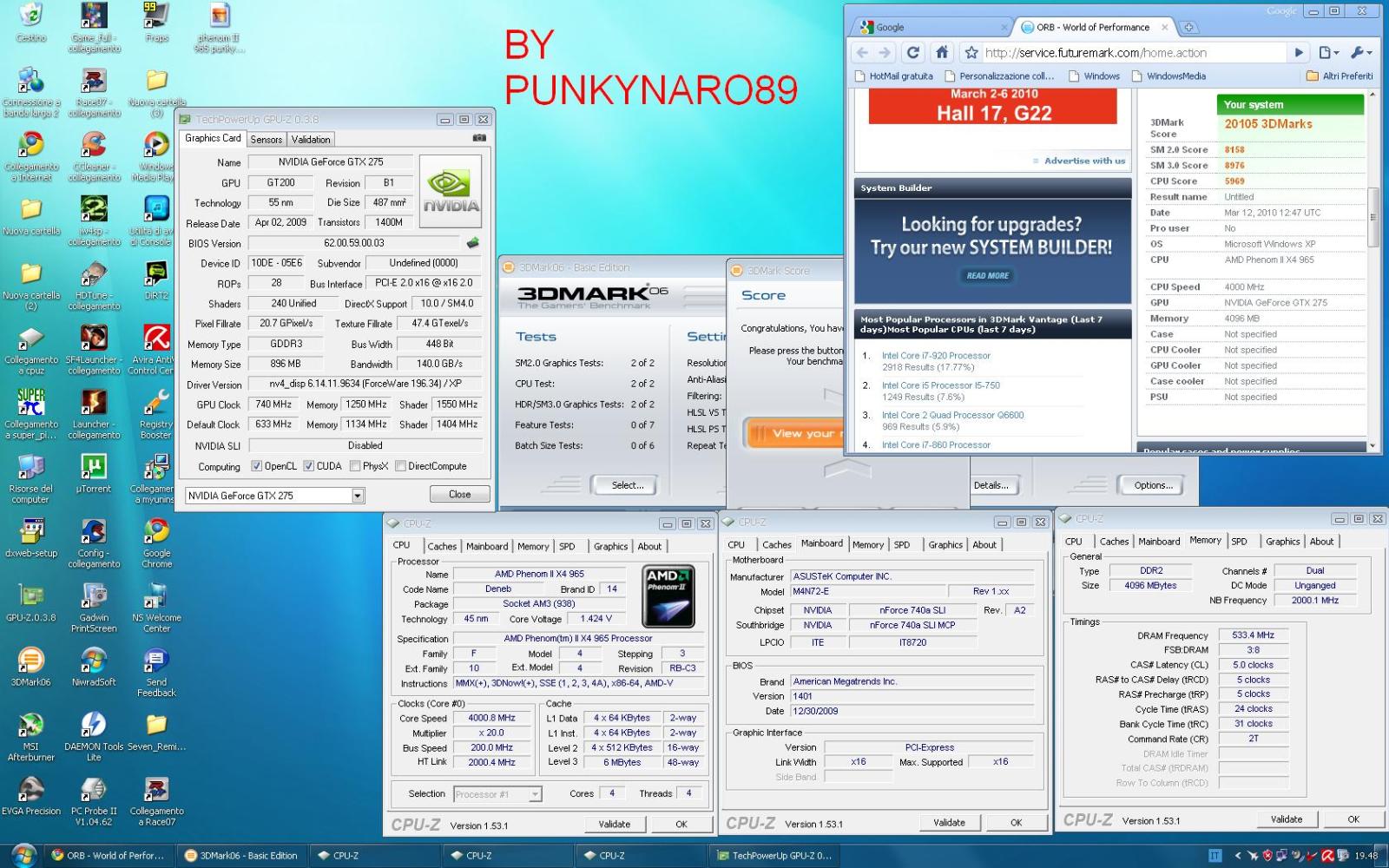Open Caches tab in first CPU-Z

442,546
